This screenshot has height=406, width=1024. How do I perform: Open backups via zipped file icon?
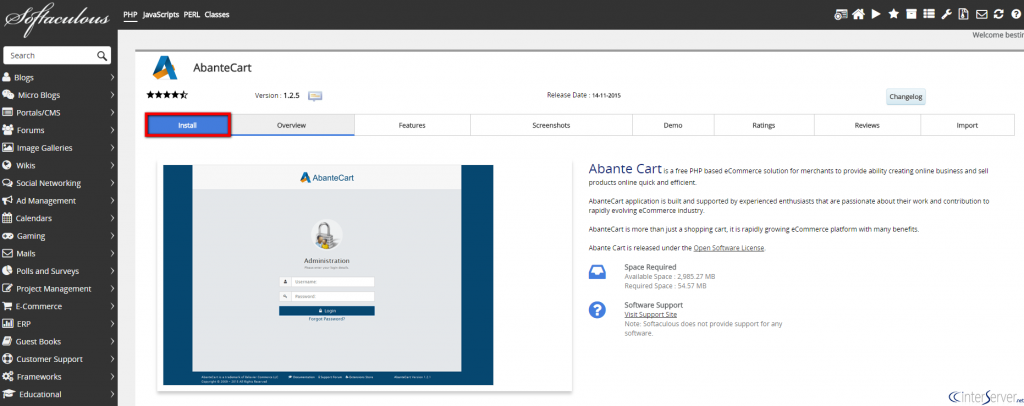(x=963, y=14)
